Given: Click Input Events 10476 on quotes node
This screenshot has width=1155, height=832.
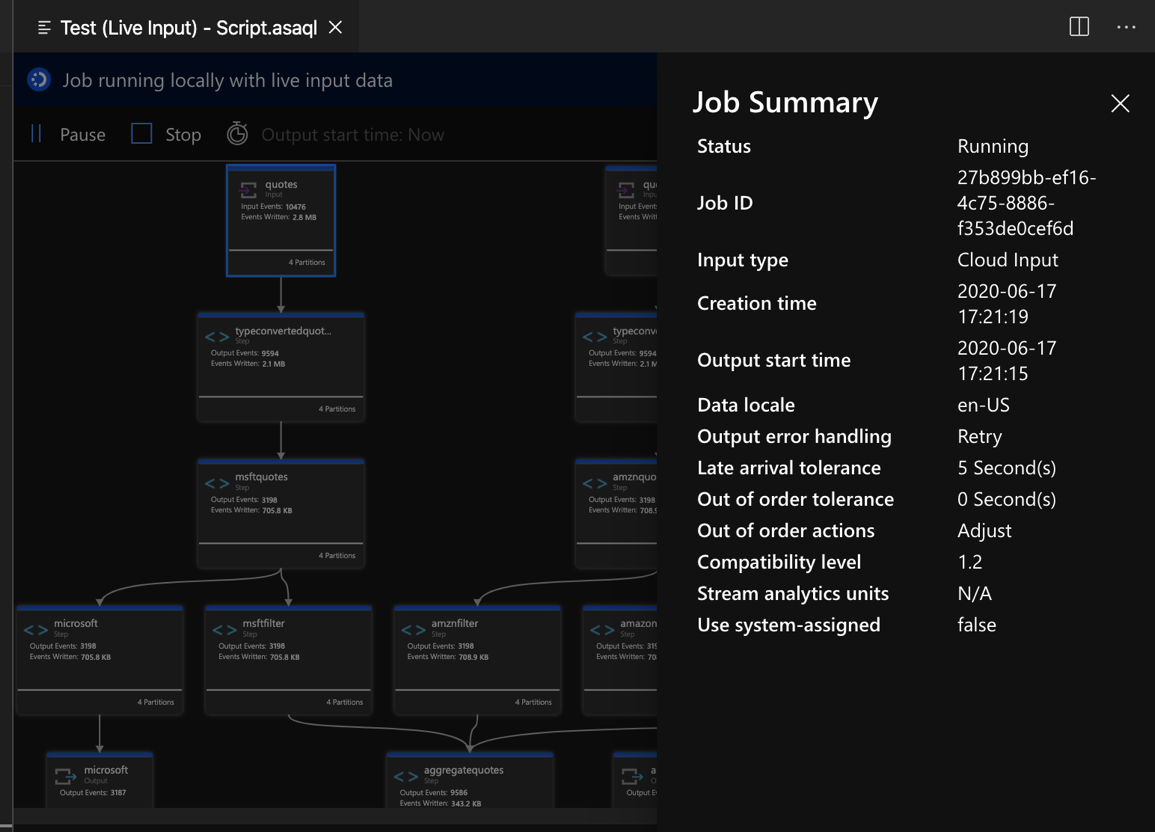Looking at the screenshot, I should [x=273, y=207].
